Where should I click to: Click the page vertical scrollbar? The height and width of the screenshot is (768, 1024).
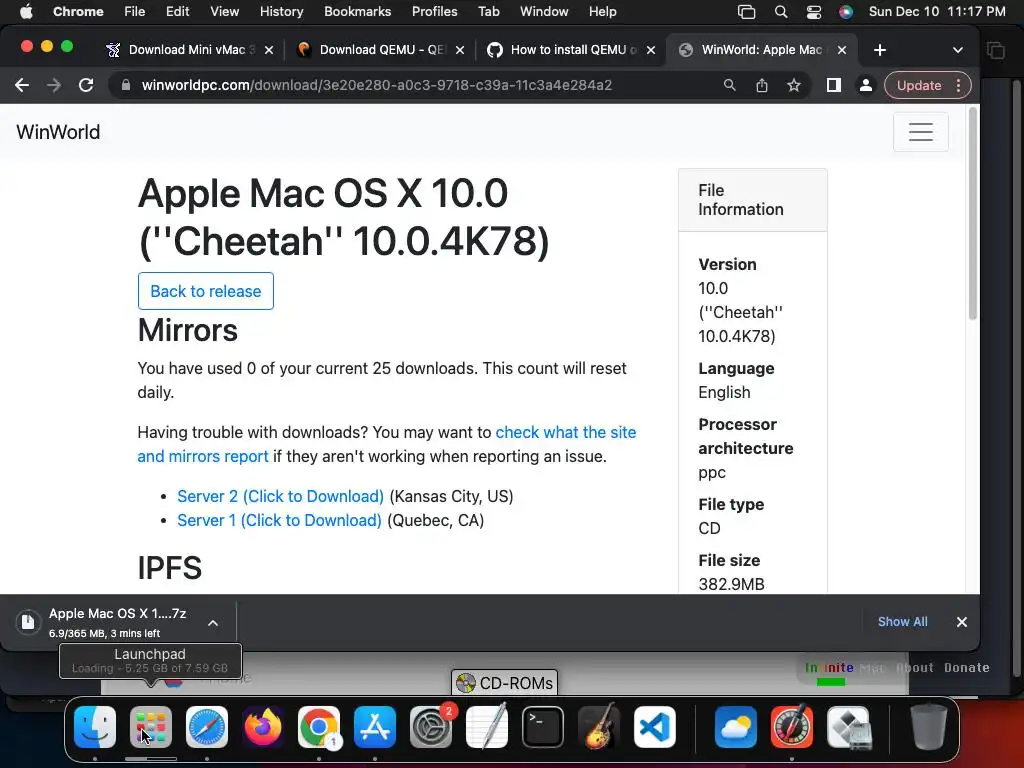pyautogui.click(x=973, y=216)
